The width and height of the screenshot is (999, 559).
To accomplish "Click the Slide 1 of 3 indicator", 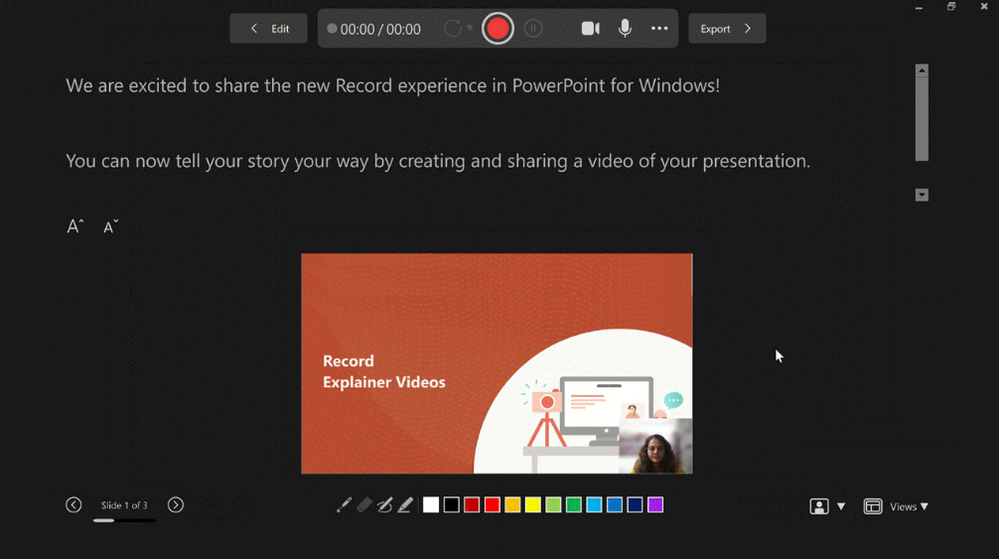I will click(124, 505).
